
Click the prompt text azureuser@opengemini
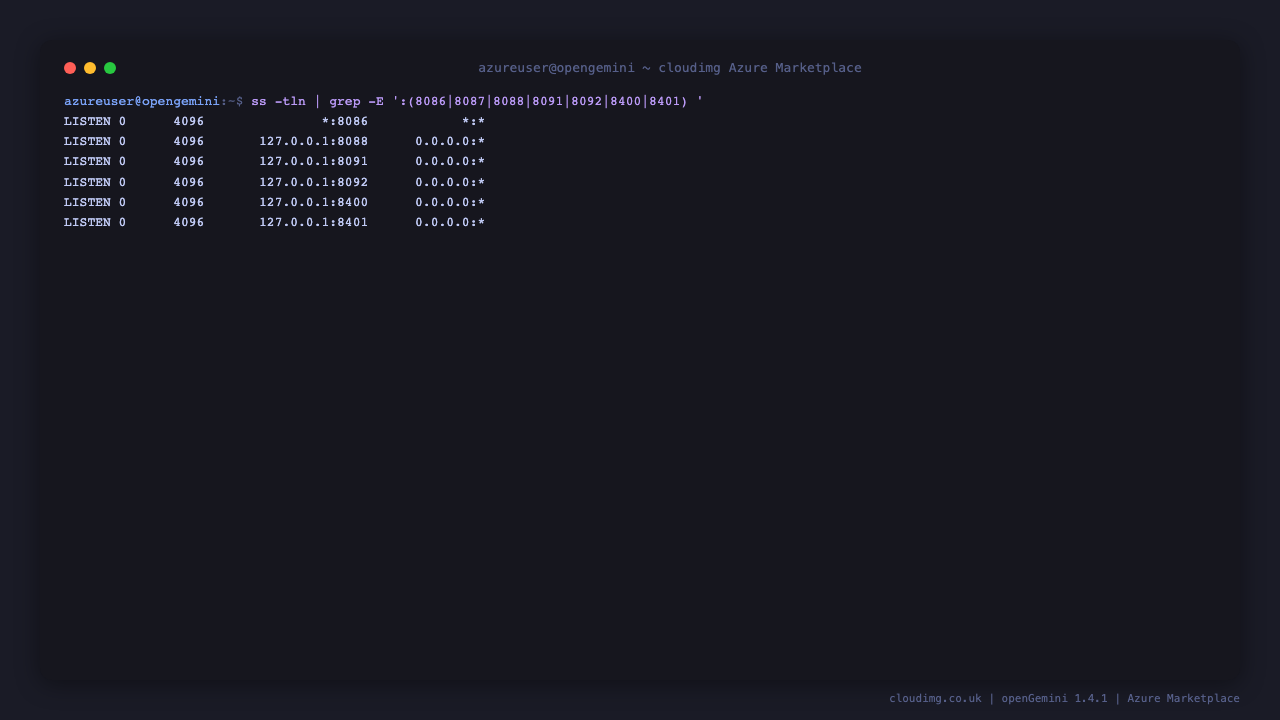pyautogui.click(x=142, y=101)
